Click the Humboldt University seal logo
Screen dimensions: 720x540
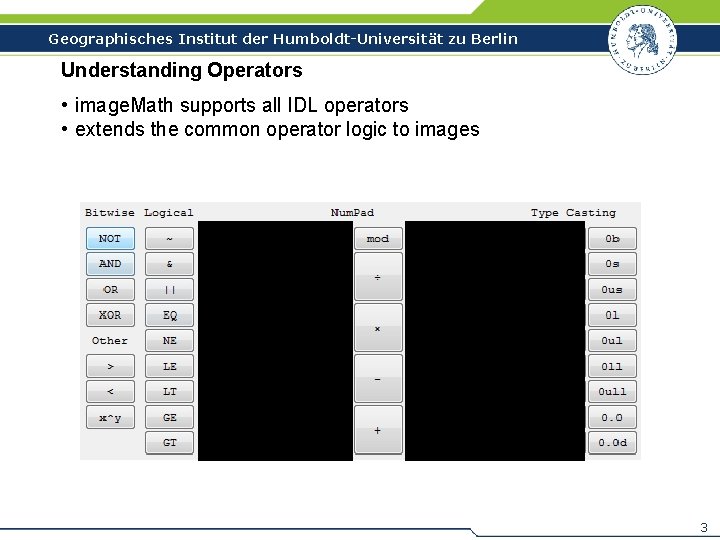point(642,39)
